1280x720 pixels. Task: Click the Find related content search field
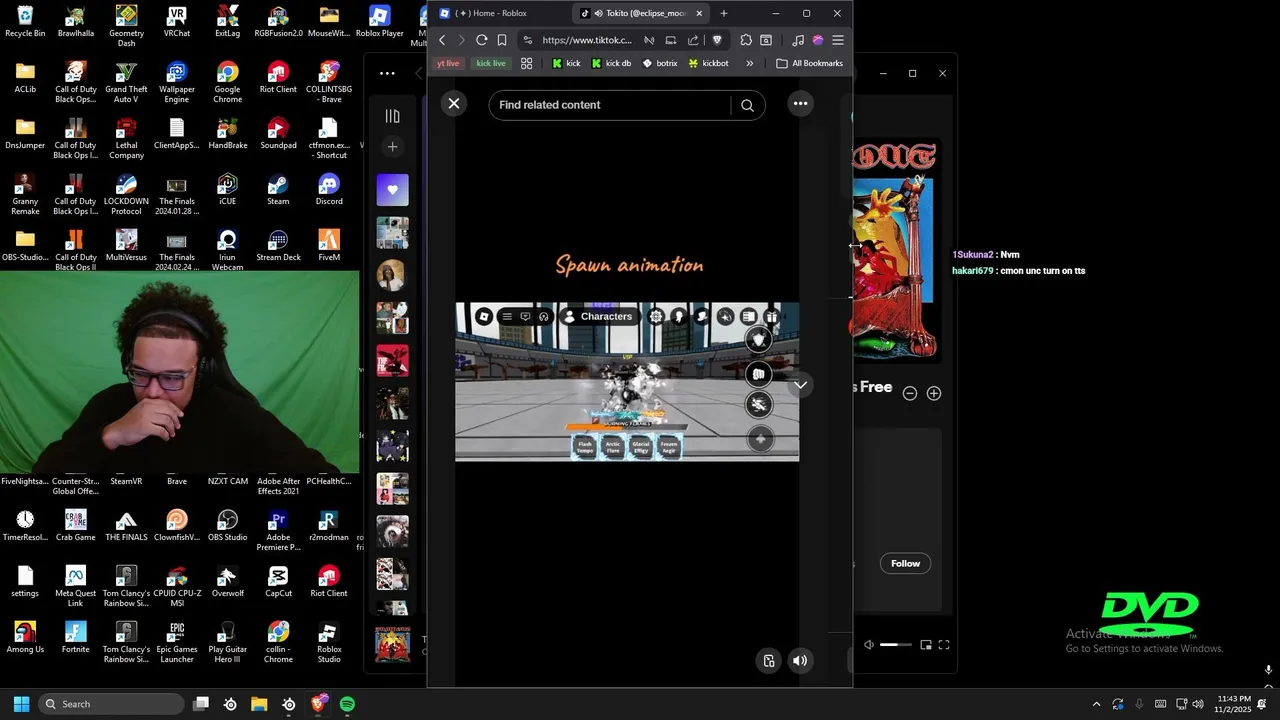[x=610, y=105]
